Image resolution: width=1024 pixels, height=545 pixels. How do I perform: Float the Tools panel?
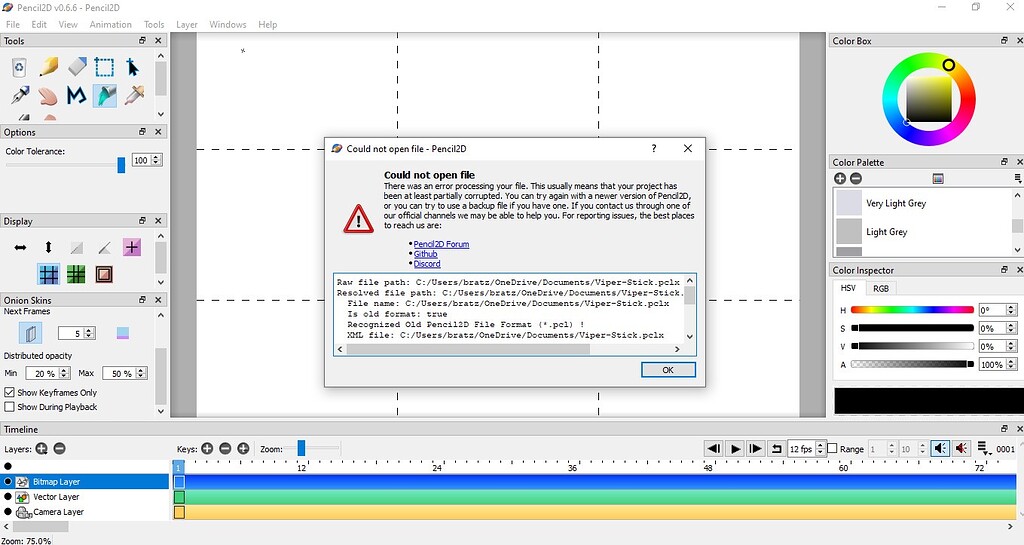pos(142,40)
